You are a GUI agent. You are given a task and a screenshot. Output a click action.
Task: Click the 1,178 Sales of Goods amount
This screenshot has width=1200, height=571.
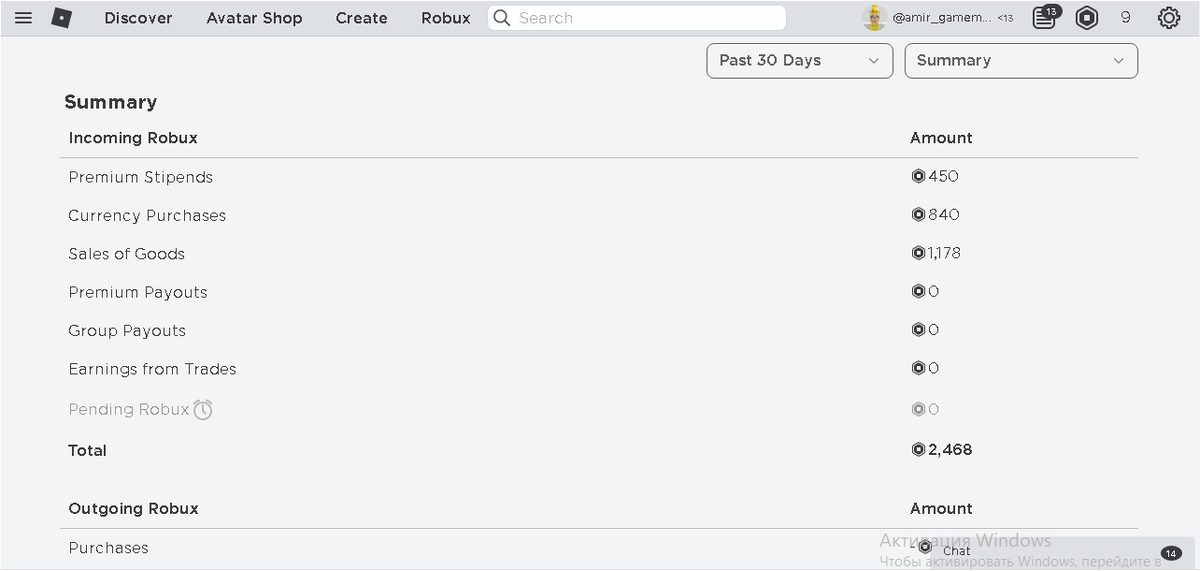coord(944,253)
